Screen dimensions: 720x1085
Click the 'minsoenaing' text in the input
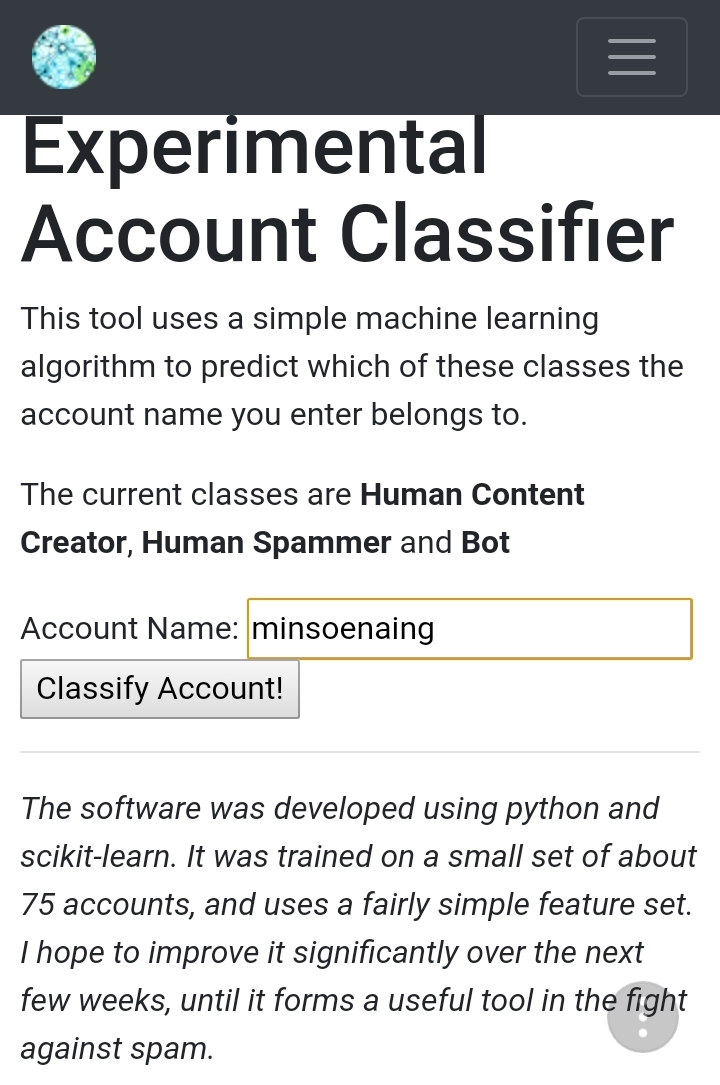(343, 629)
